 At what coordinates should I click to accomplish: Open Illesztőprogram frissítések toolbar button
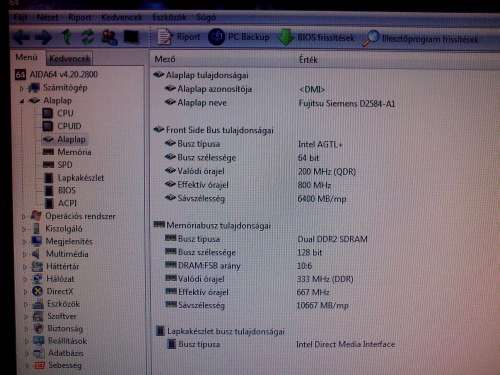tap(421, 39)
